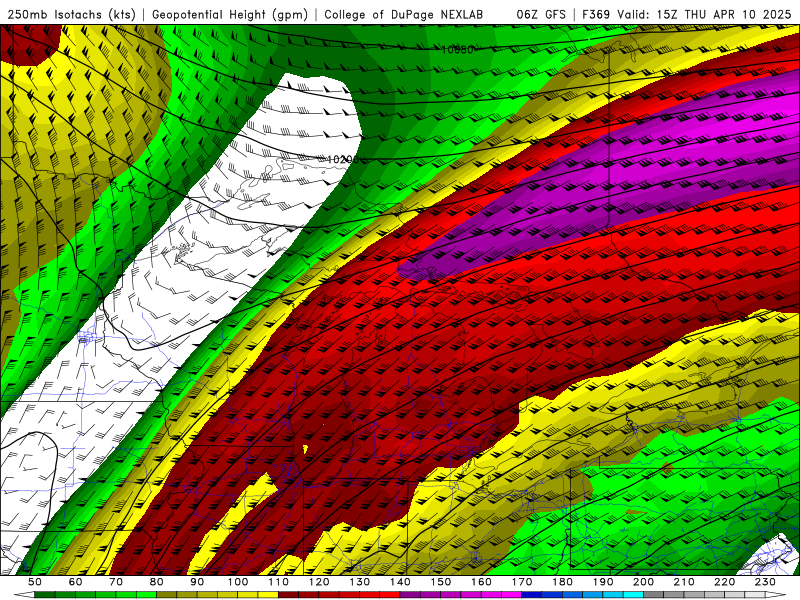This screenshot has width=800, height=600.
Task: Click the '60' value on the color scale
Action: tap(76, 582)
